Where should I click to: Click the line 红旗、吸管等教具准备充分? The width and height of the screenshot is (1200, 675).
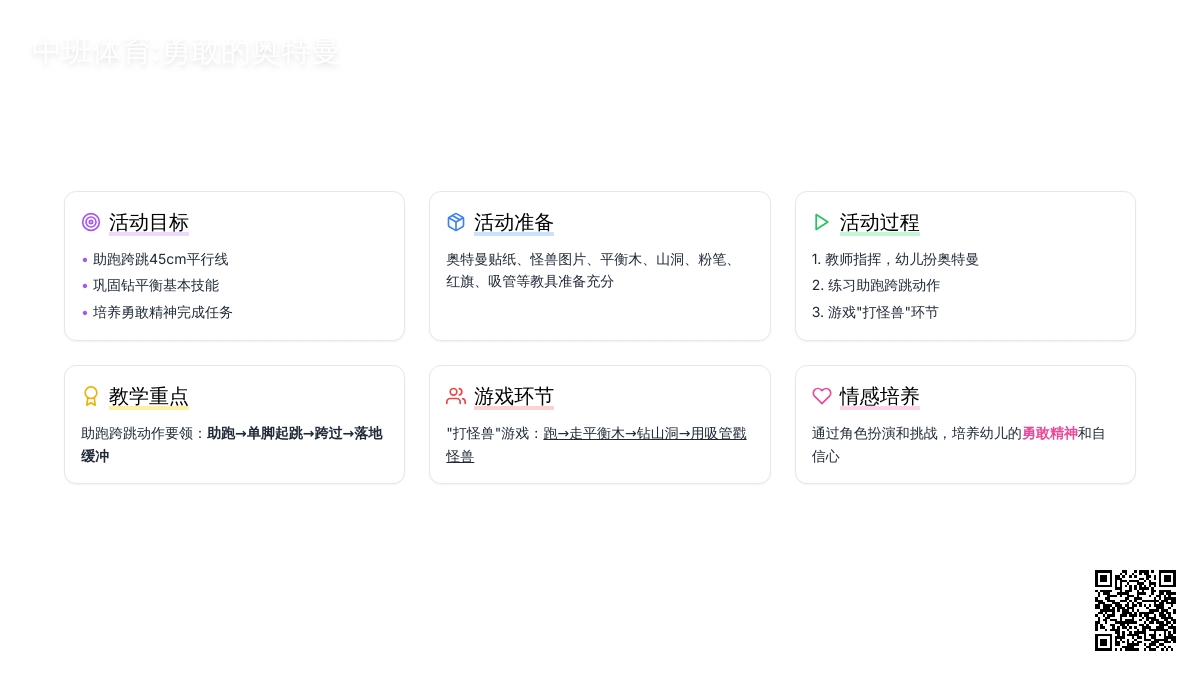pyautogui.click(x=530, y=281)
